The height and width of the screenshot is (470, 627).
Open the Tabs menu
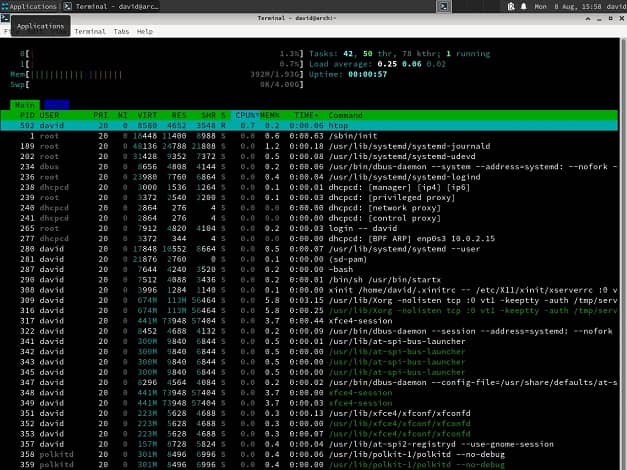pyautogui.click(x=121, y=31)
